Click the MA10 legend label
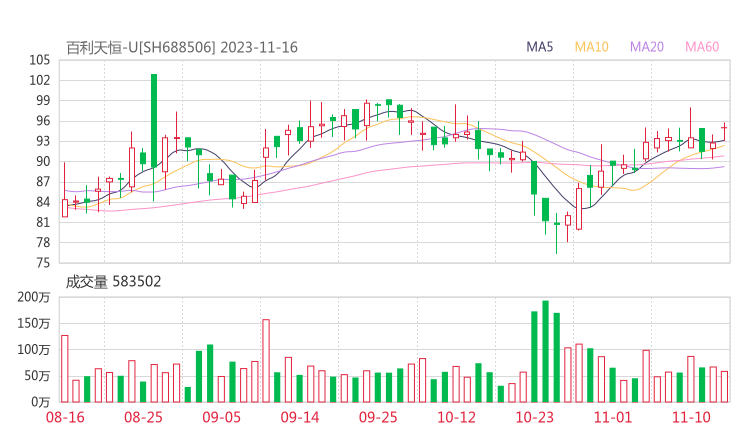Screen dimensions: 740x440 (x=591, y=47)
